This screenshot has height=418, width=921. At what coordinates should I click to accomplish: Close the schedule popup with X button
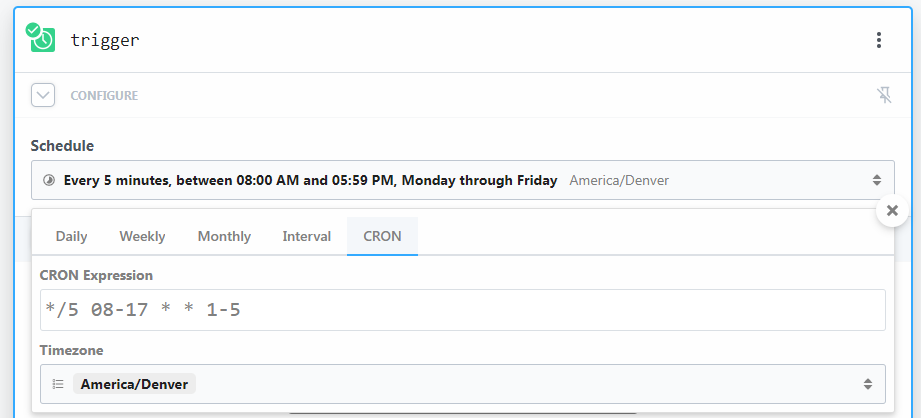pyautogui.click(x=892, y=210)
